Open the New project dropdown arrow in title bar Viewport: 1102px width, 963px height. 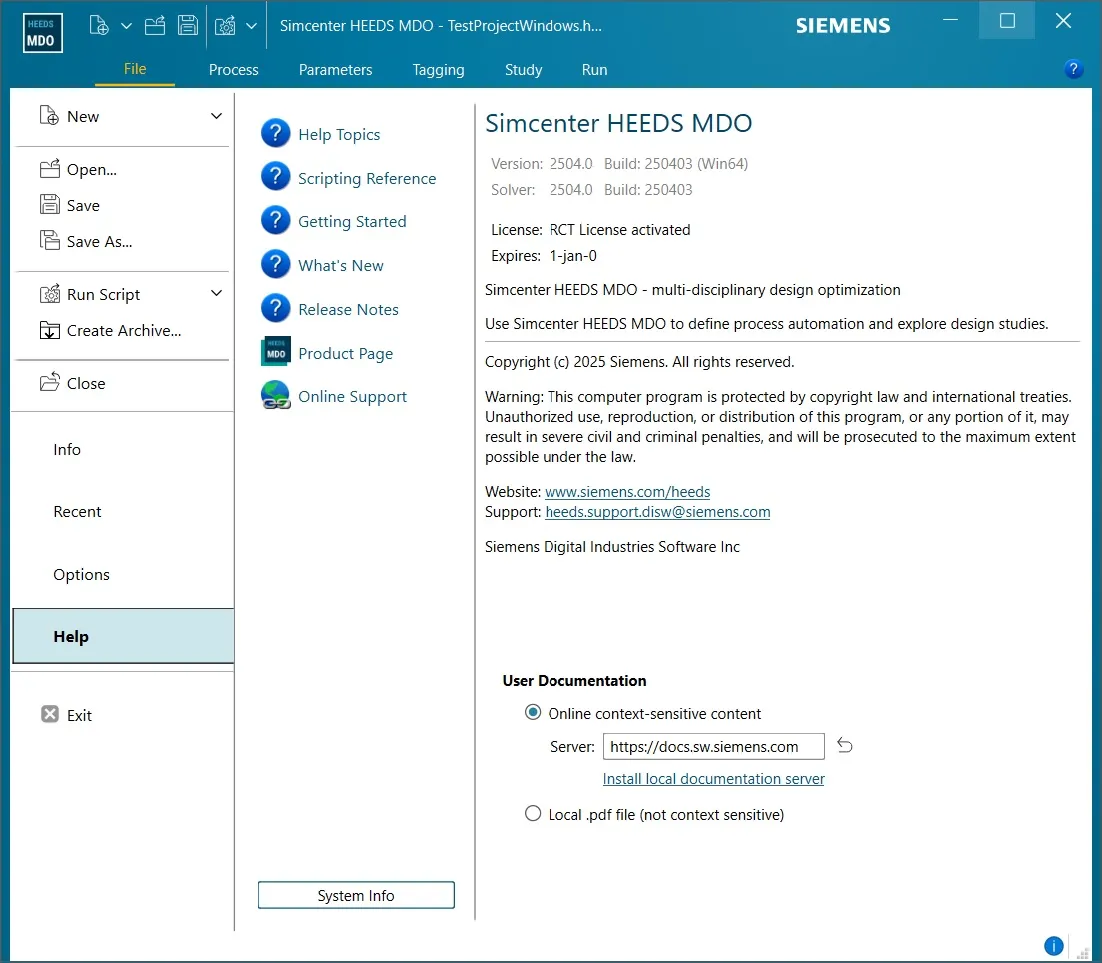[127, 26]
